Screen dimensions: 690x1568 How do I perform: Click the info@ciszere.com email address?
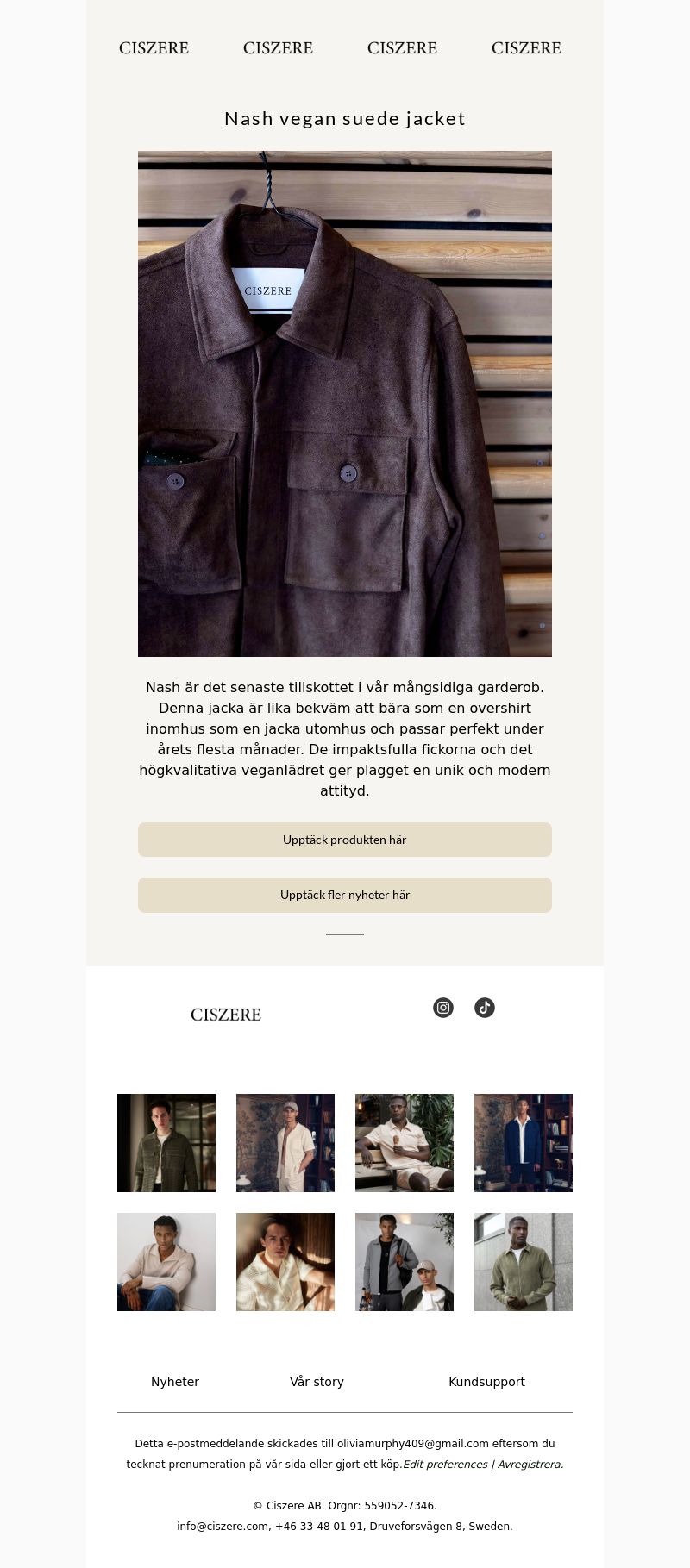(x=223, y=1527)
